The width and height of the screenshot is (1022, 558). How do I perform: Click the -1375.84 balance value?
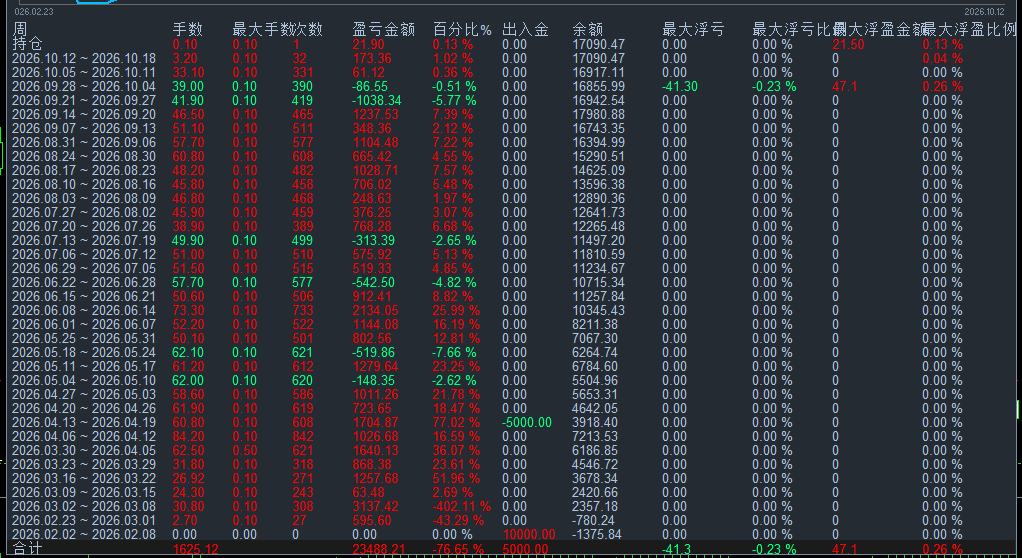tap(596, 535)
